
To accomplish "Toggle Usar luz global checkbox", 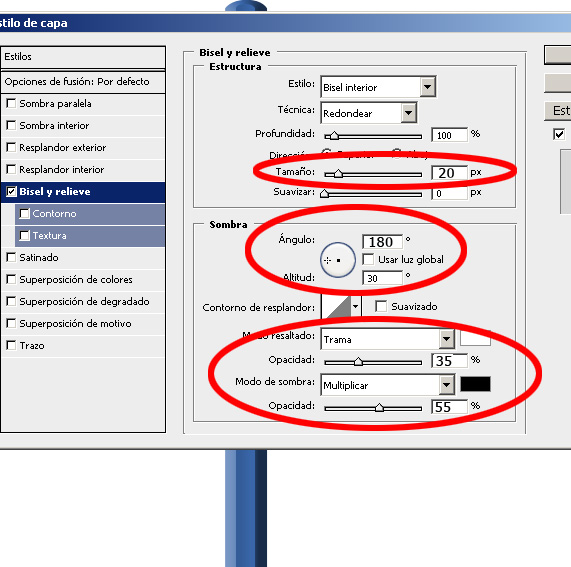I will [368, 260].
